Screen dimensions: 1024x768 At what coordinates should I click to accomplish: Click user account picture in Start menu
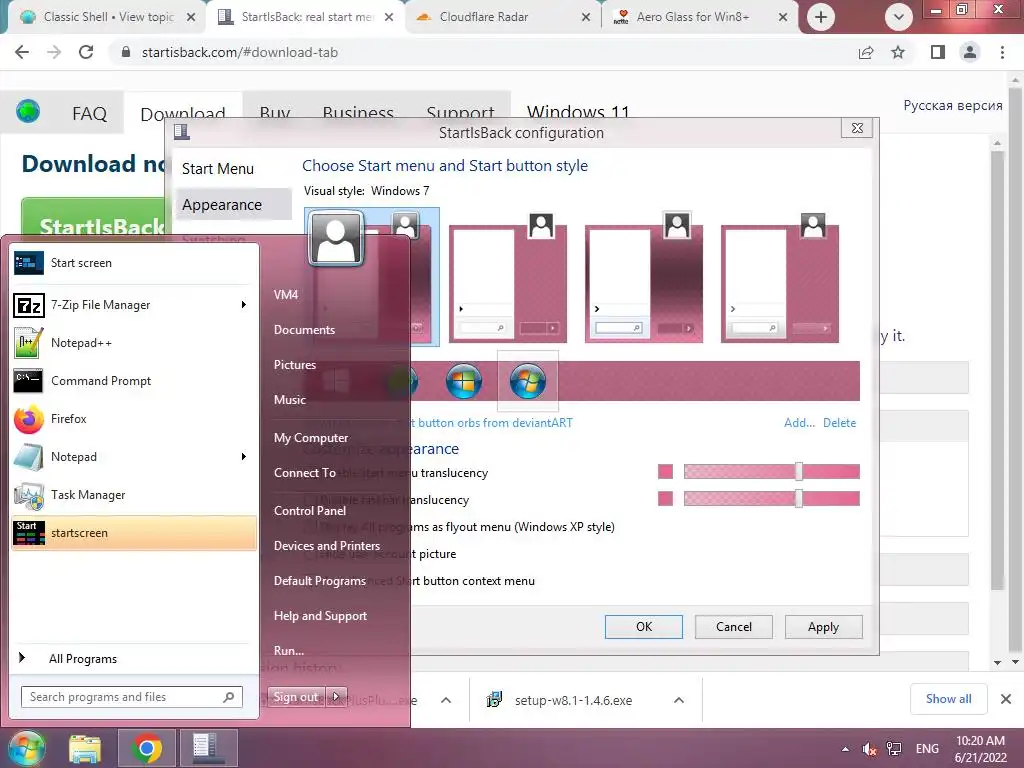pos(336,238)
